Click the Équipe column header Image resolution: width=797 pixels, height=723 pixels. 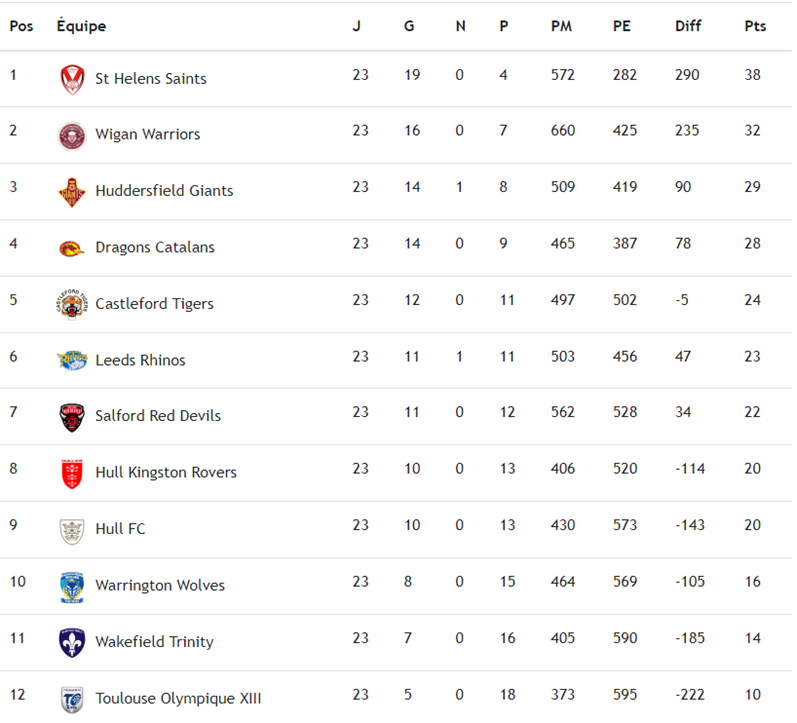[x=81, y=26]
